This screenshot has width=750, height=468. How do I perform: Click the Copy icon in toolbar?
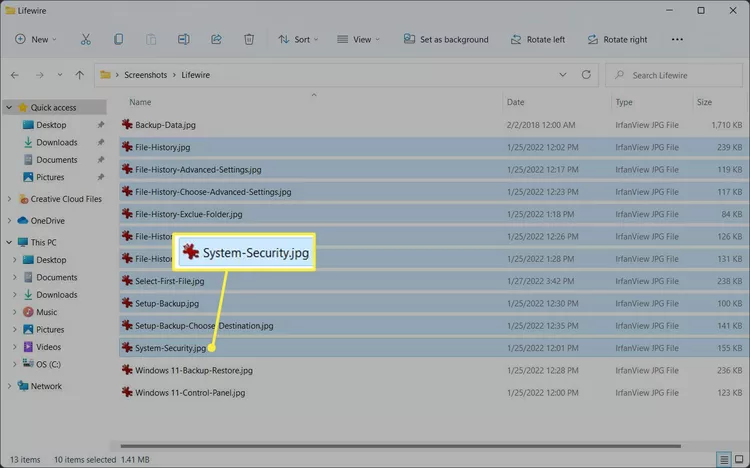[118, 40]
